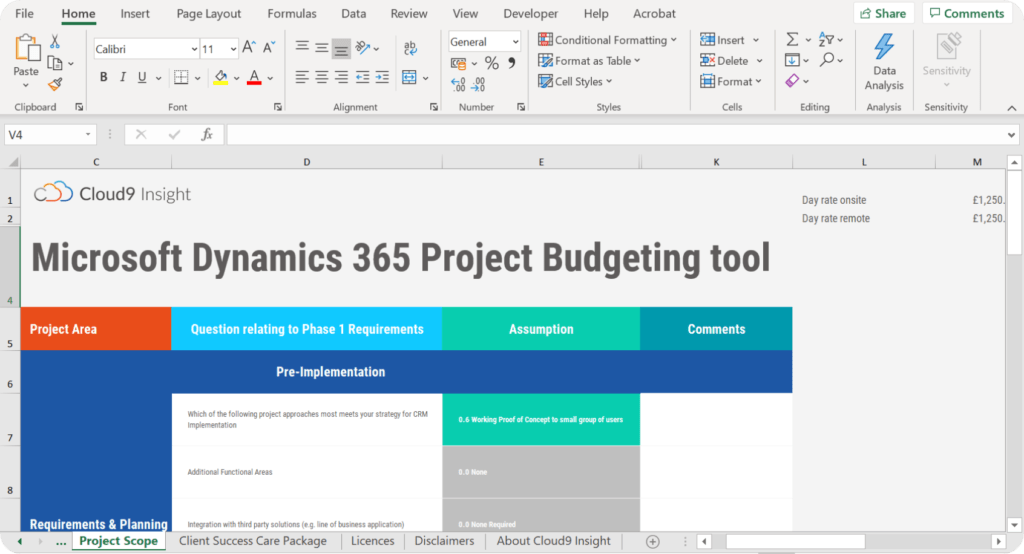1024x554 pixels.
Task: Click the Sort & Filter icon
Action: click(x=826, y=40)
